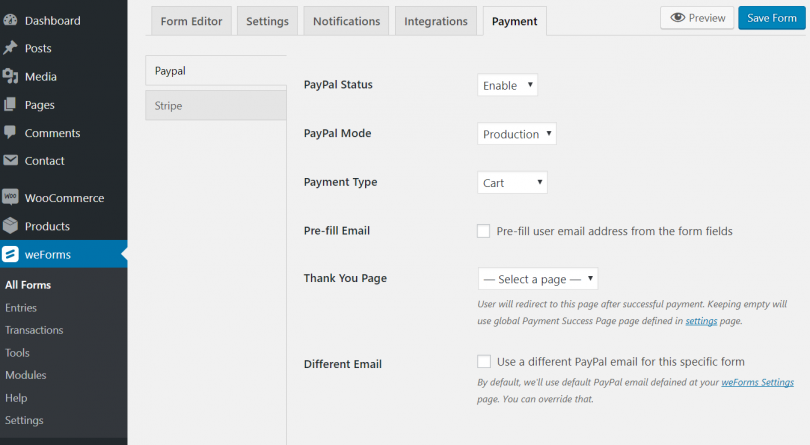Image resolution: width=810 pixels, height=445 pixels.
Task: Click the WooCommerce logo icon
Action: 11,197
